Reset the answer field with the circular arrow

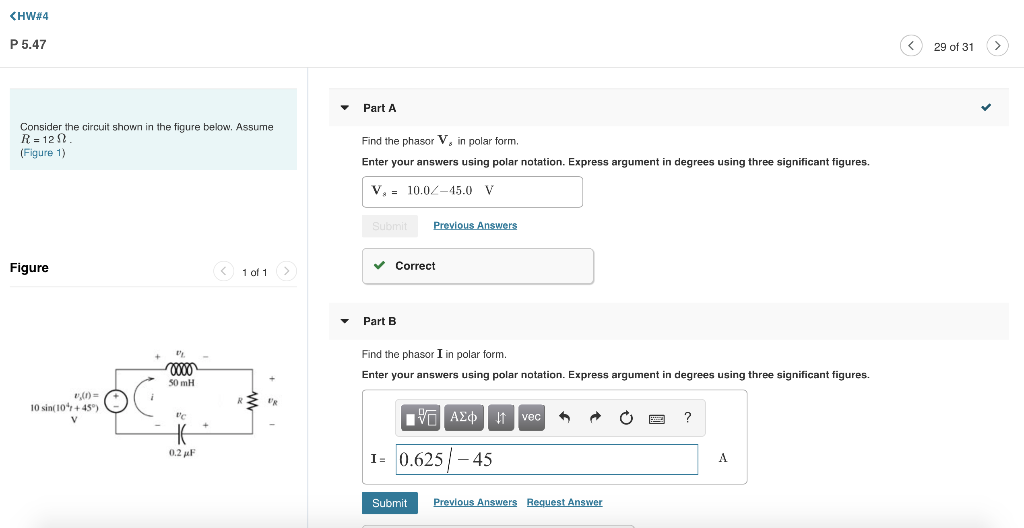(x=626, y=418)
